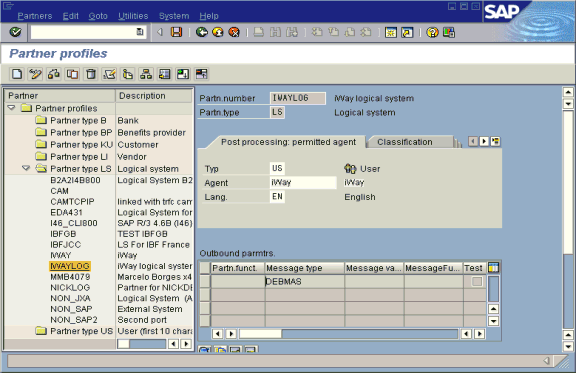Screen dimensions: 576x373
Task: Click the yellow Exit arrow icon
Action: coord(218,32)
